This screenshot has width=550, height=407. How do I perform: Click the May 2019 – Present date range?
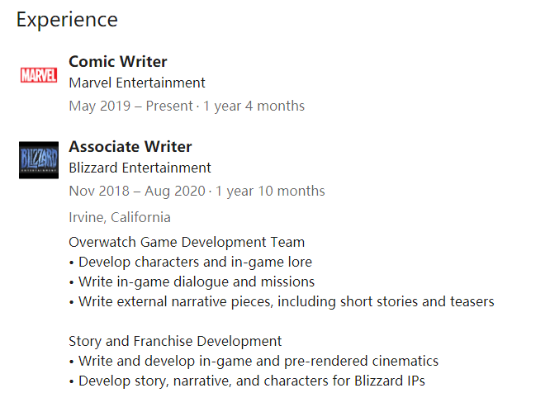click(131, 106)
